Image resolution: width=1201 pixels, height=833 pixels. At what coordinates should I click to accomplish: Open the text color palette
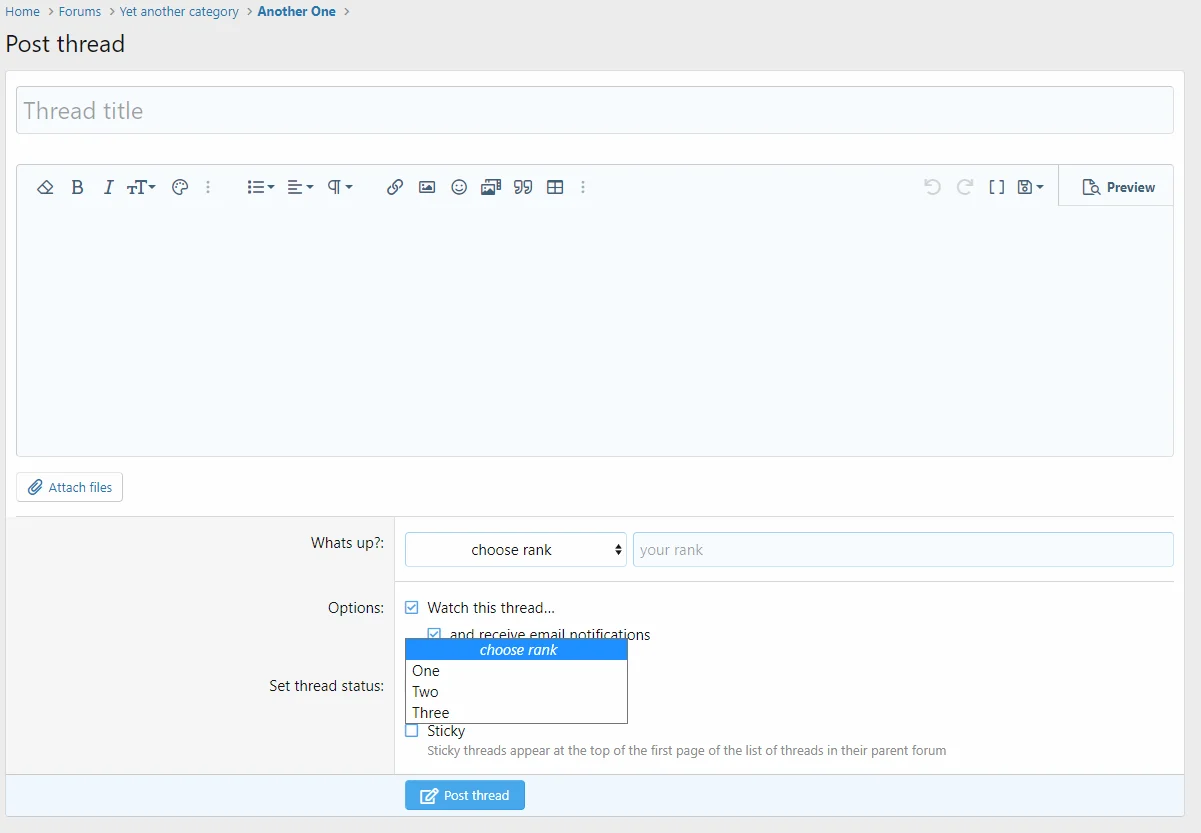tap(180, 187)
